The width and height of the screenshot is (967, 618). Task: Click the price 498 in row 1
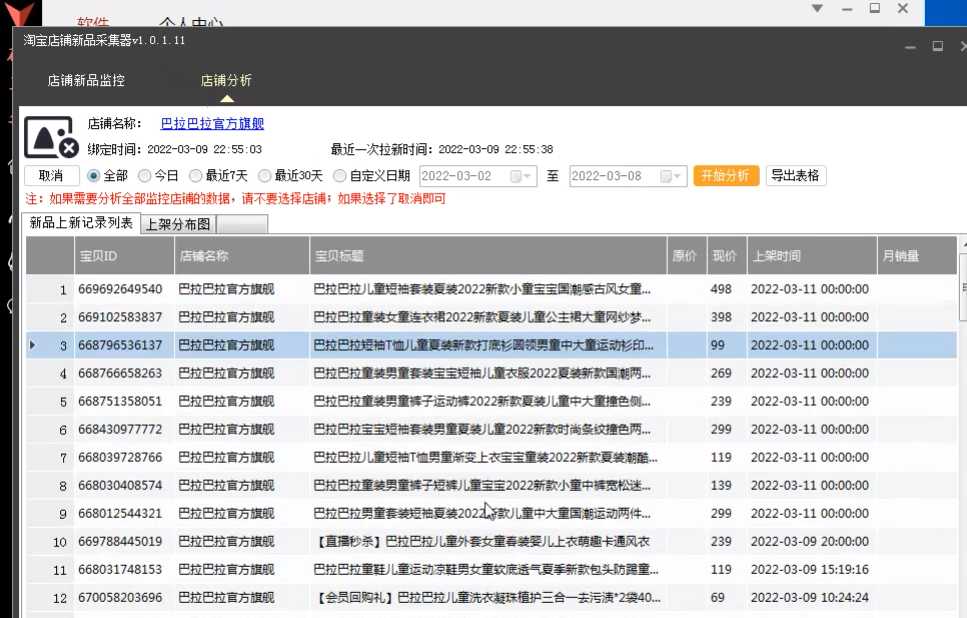721,289
